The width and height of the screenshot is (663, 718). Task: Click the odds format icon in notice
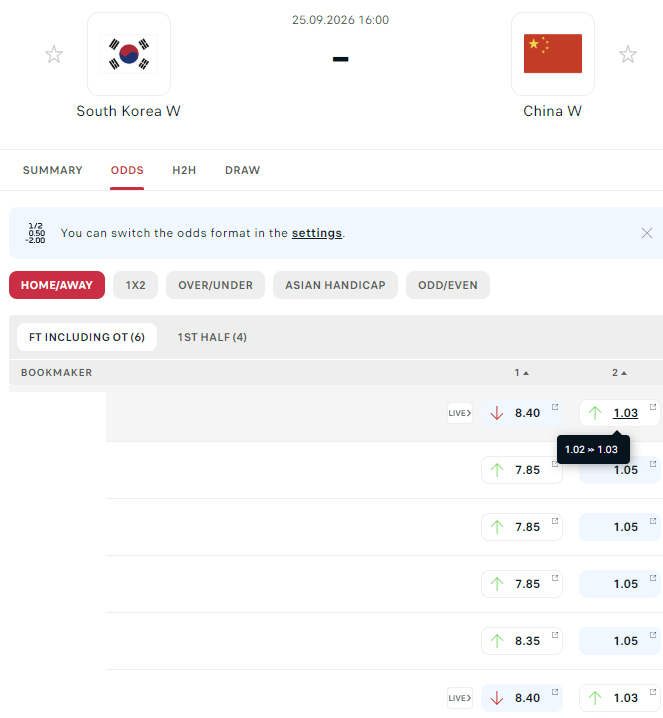coord(36,233)
